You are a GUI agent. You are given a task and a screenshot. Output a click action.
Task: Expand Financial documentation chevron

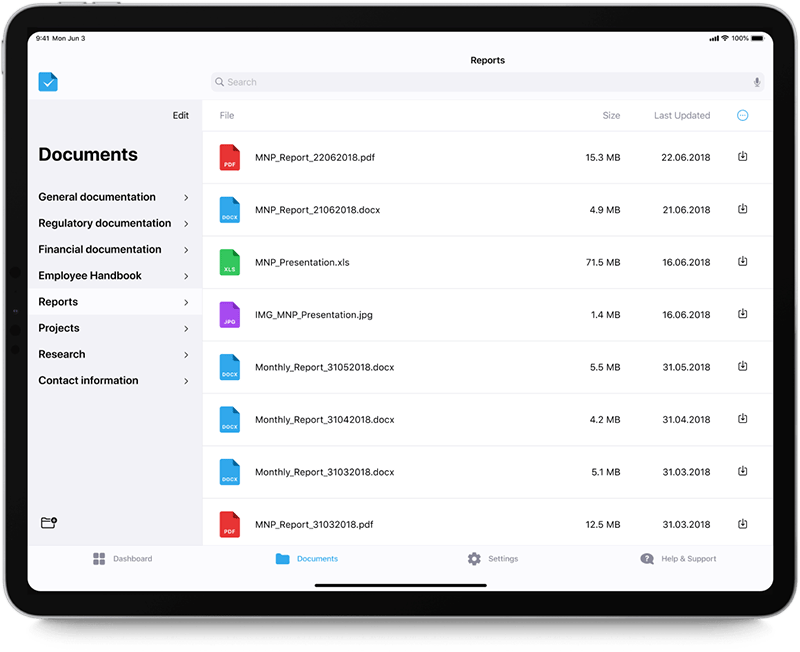pyautogui.click(x=186, y=250)
